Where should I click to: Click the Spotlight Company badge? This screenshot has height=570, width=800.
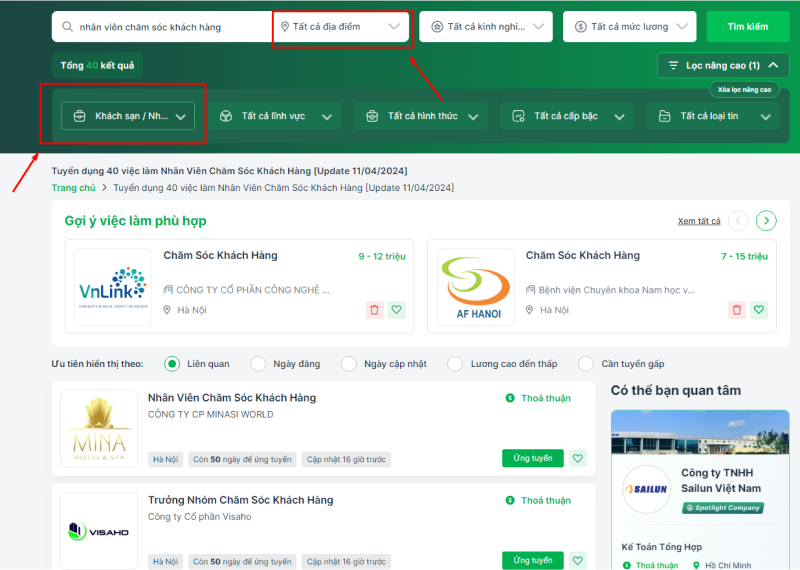723,508
